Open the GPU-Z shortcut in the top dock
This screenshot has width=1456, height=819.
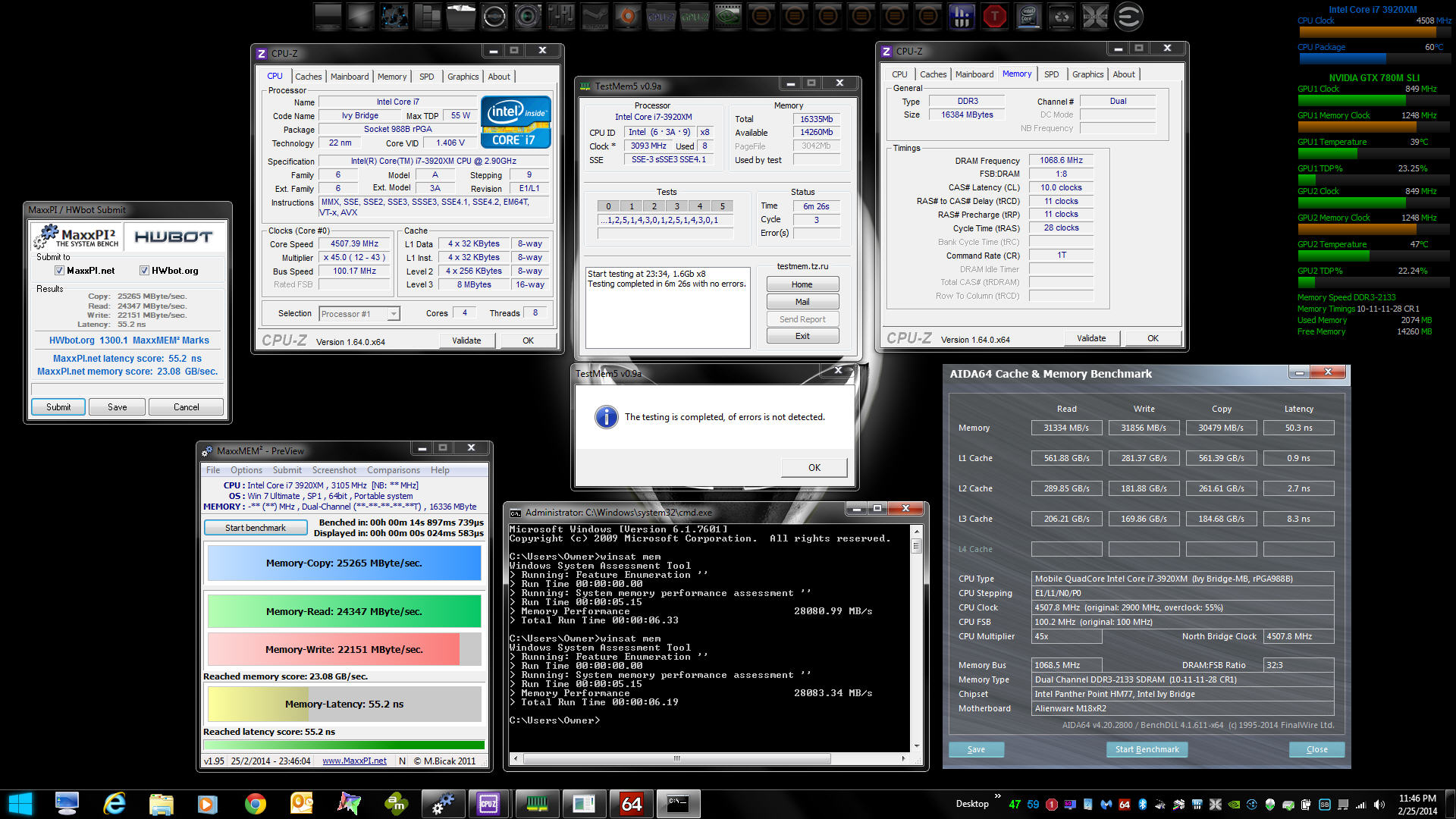[x=694, y=17]
